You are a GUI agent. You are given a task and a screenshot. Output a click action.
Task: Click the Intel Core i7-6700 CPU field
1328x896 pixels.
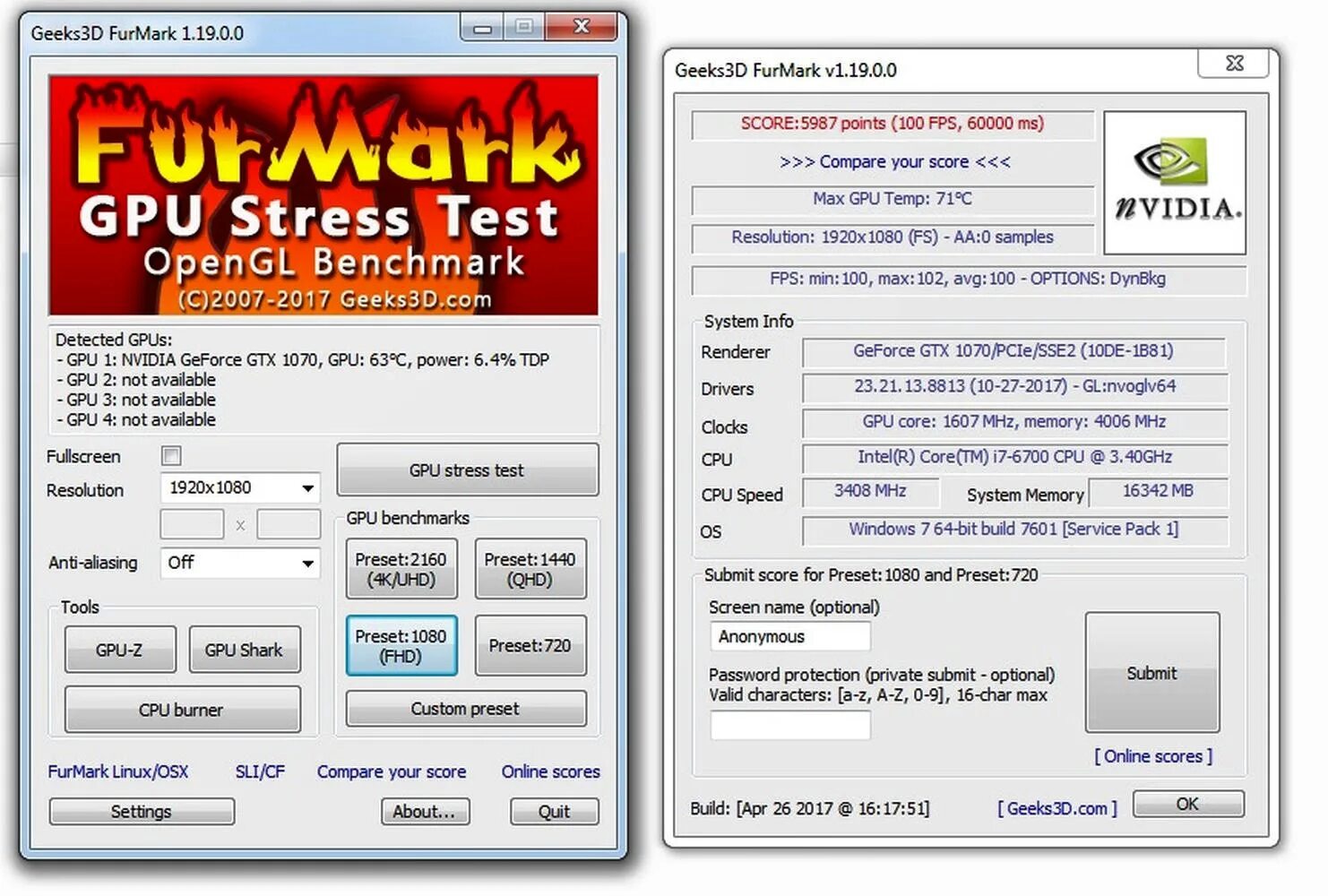(1014, 457)
